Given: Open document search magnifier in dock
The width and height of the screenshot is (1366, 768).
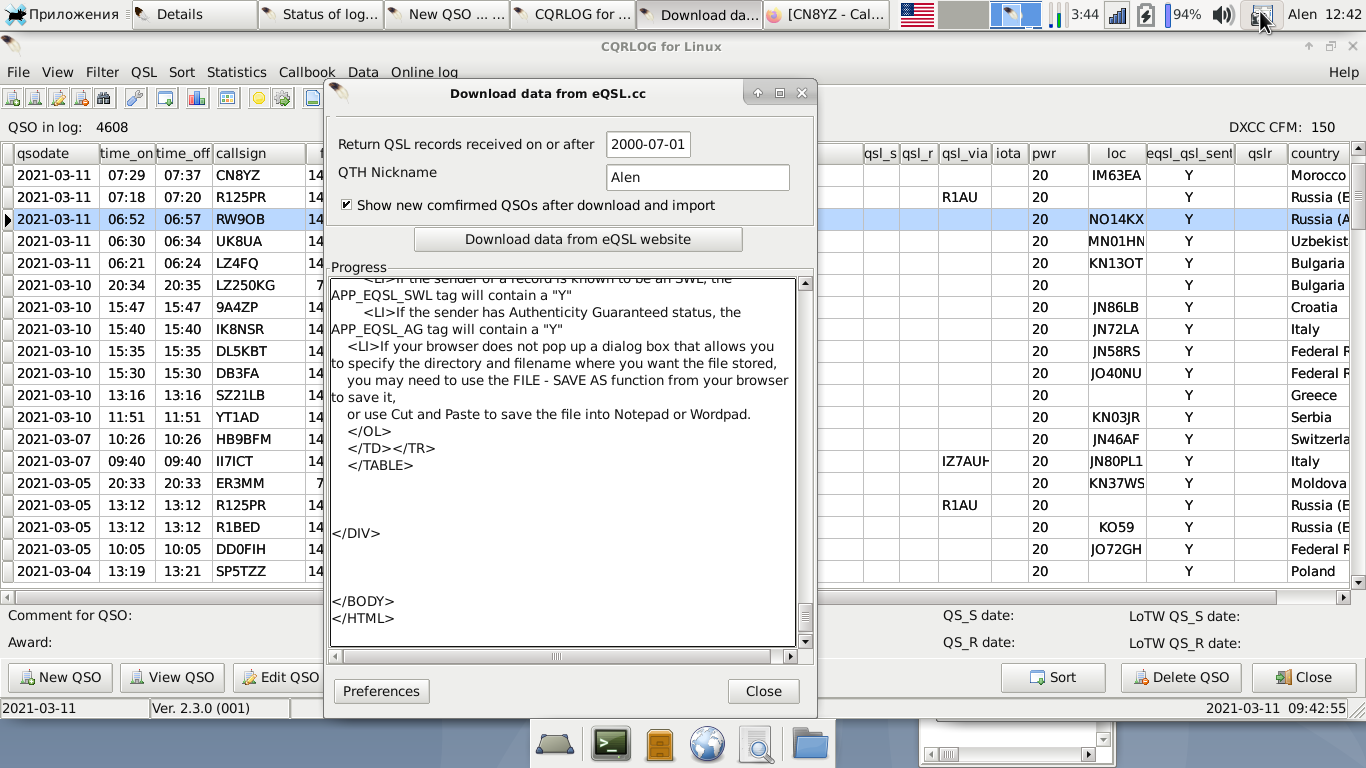Looking at the screenshot, I should tap(757, 745).
